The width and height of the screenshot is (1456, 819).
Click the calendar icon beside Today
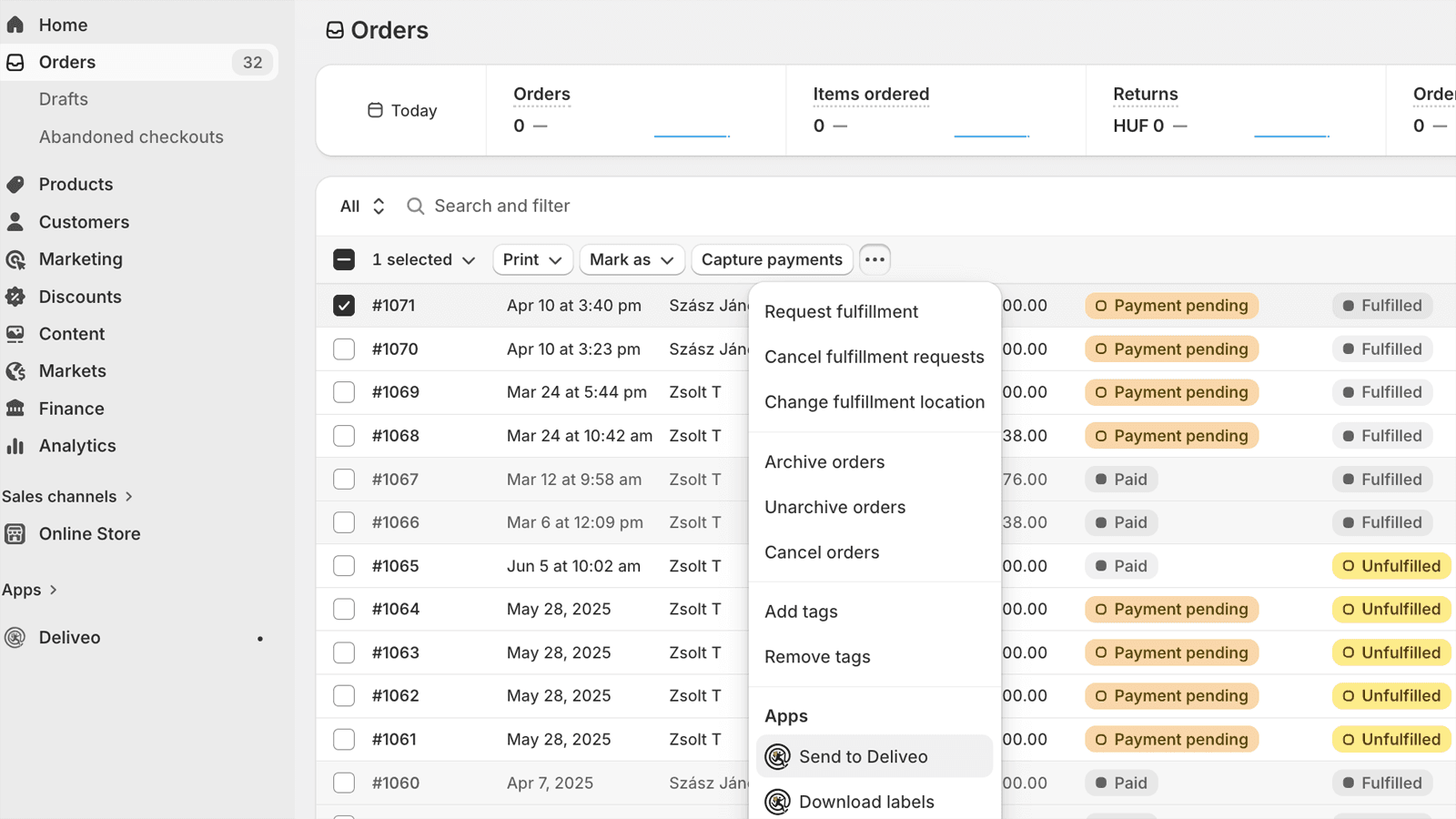coord(375,110)
